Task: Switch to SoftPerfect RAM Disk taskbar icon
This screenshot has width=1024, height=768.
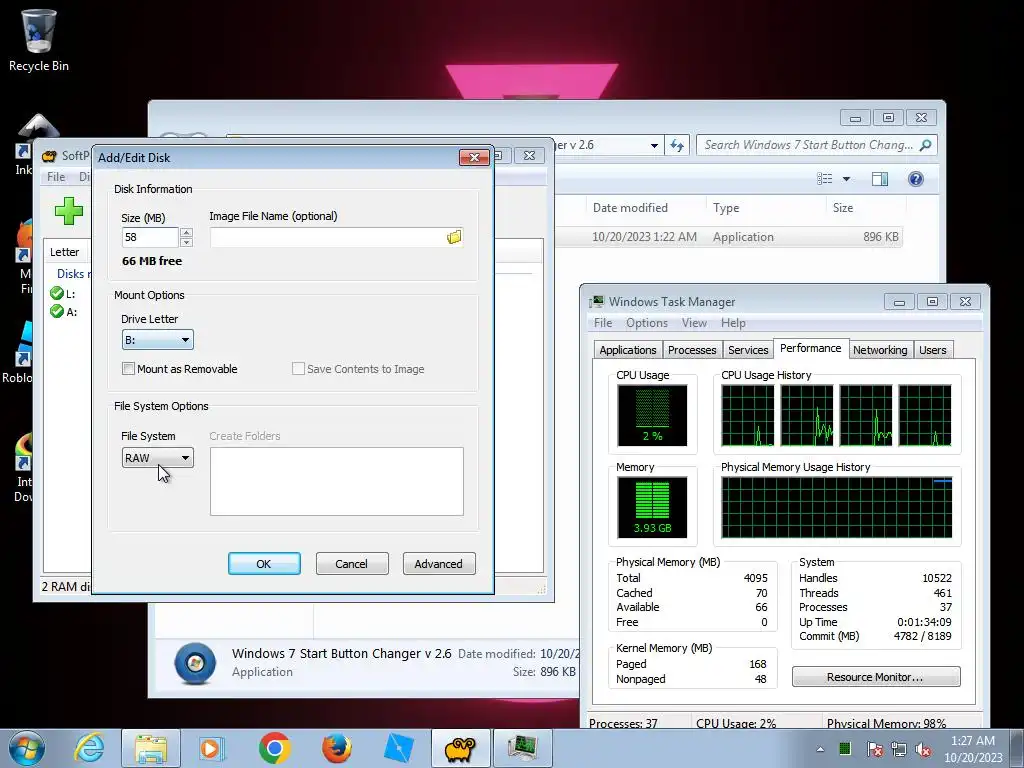Action: pyautogui.click(x=460, y=748)
